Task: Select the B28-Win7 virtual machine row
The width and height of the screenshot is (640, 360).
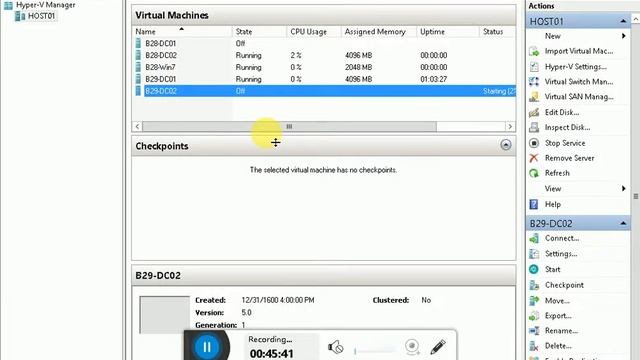Action: coord(324,67)
